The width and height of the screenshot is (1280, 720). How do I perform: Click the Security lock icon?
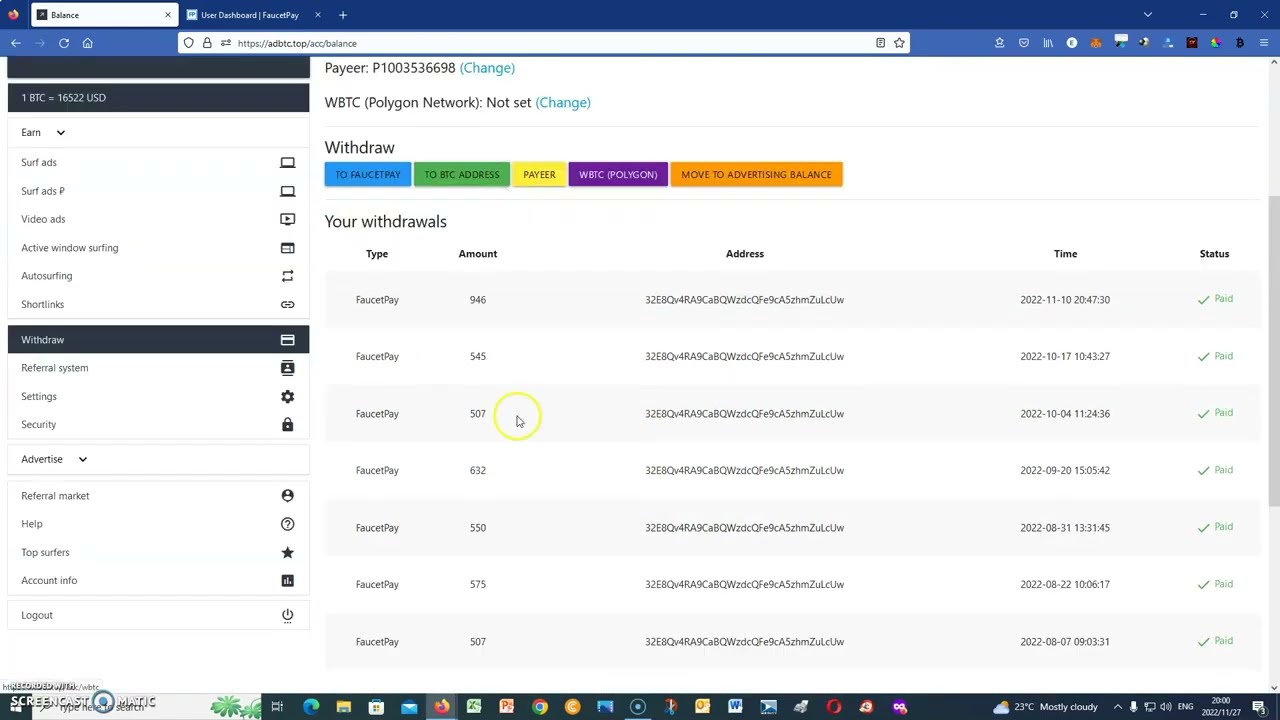287,424
